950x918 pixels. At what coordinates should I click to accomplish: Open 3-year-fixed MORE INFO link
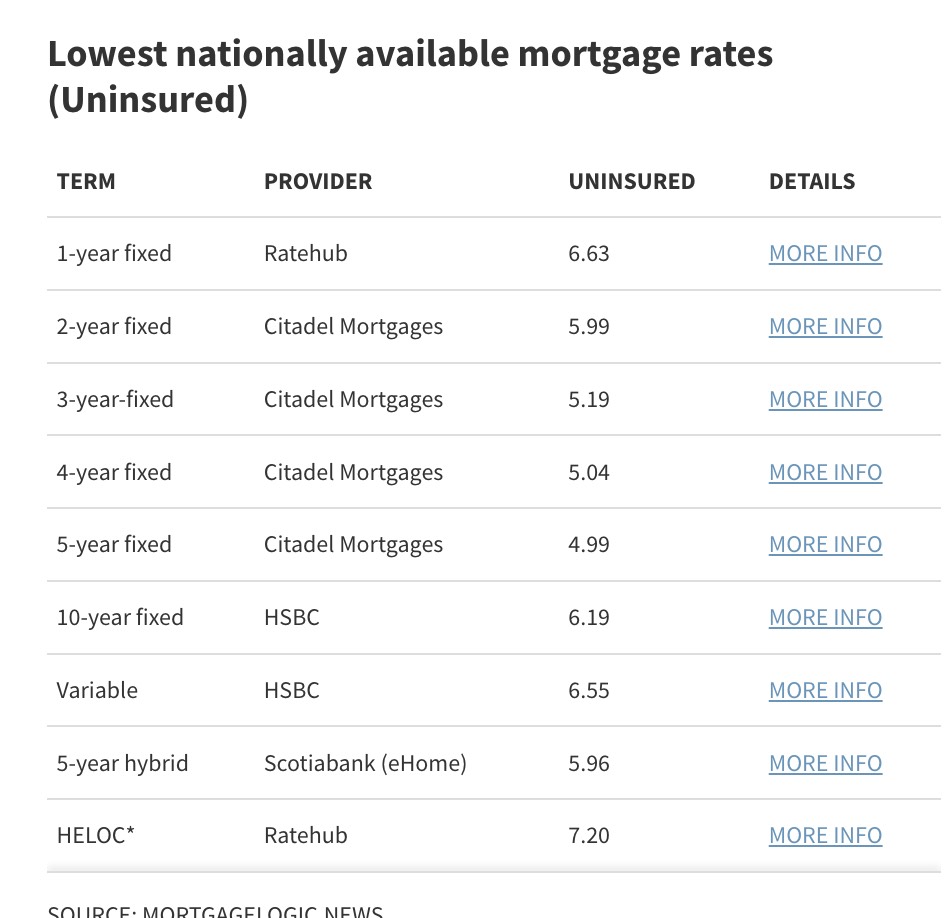coord(825,400)
